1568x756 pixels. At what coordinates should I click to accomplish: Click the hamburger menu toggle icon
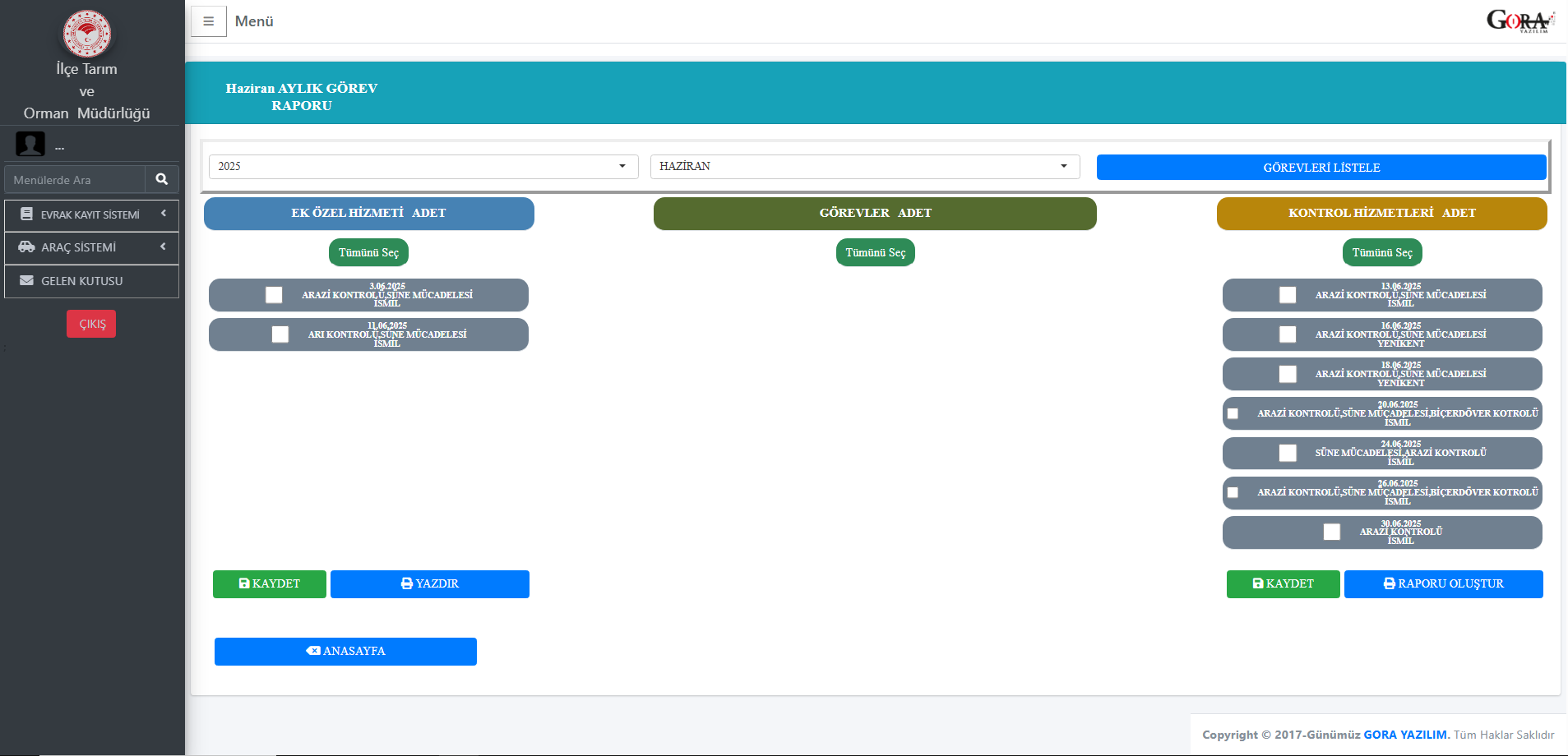[208, 21]
